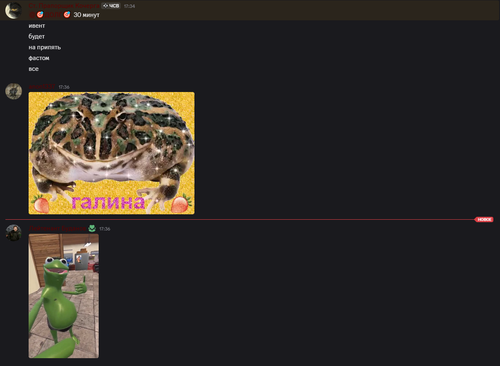The height and width of the screenshot is (366, 500).
Task: Open profile via username anon1337
Action: [x=42, y=87]
